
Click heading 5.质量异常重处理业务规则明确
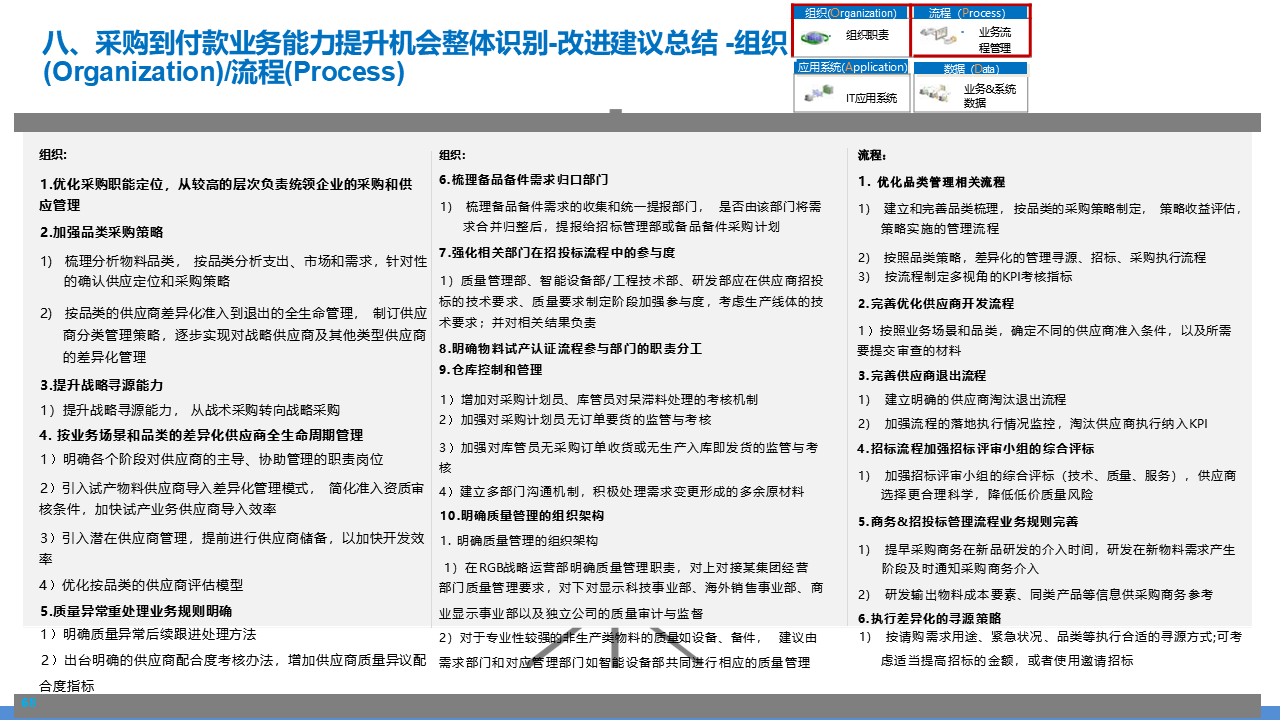click(136, 611)
